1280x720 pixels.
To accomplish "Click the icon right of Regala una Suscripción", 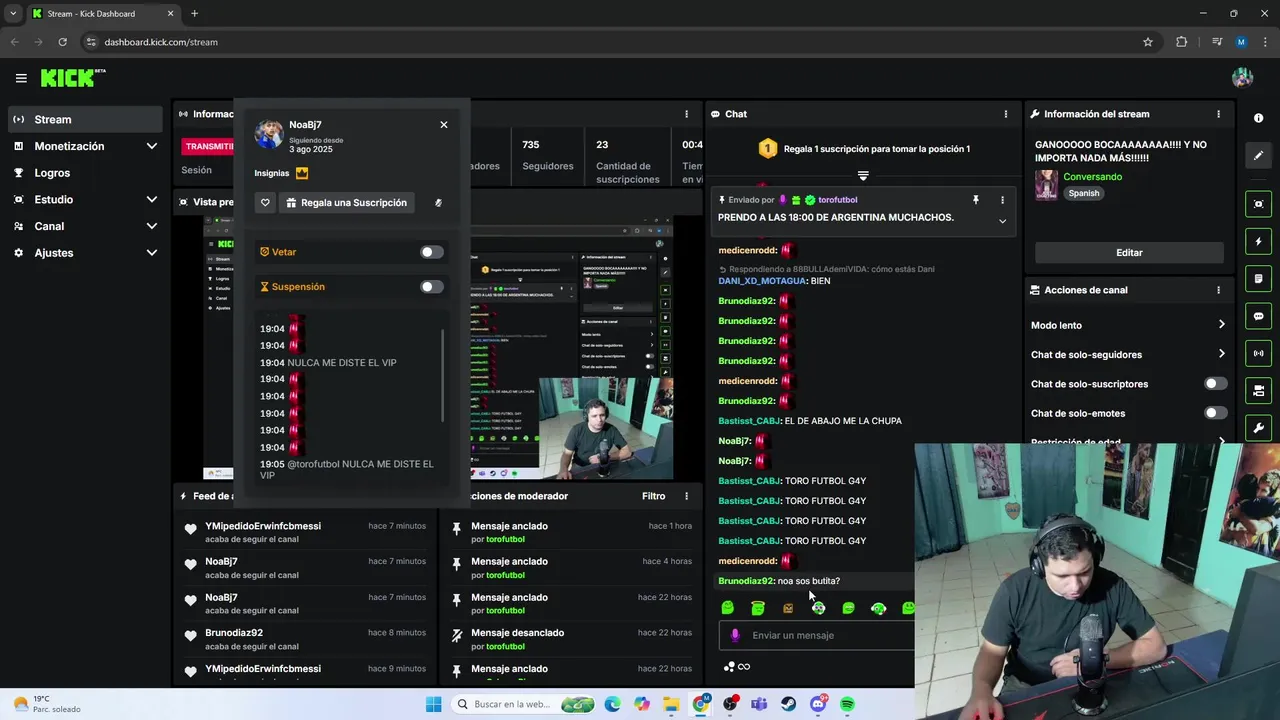I will point(437,203).
